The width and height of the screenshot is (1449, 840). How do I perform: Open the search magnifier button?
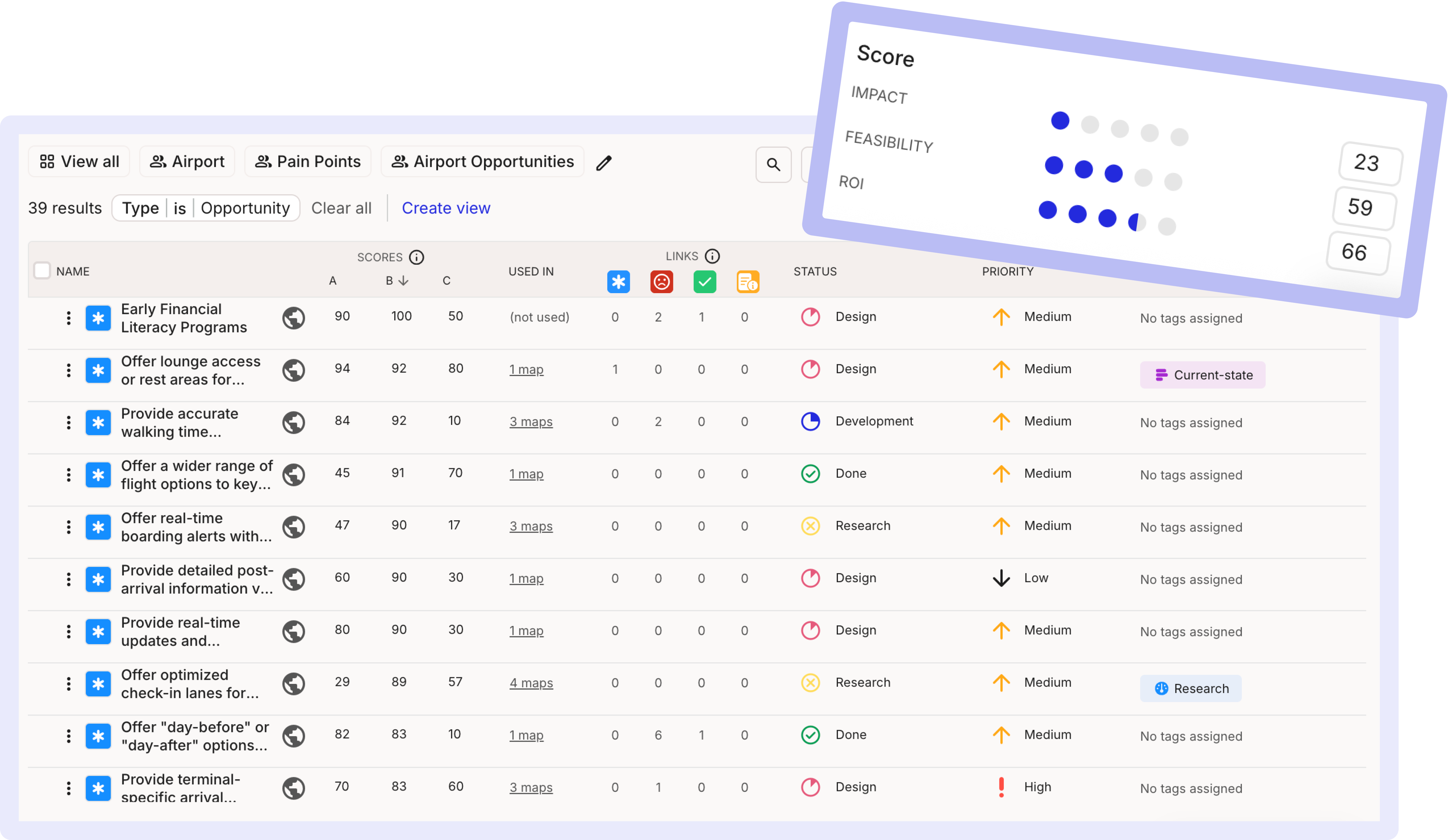point(773,165)
